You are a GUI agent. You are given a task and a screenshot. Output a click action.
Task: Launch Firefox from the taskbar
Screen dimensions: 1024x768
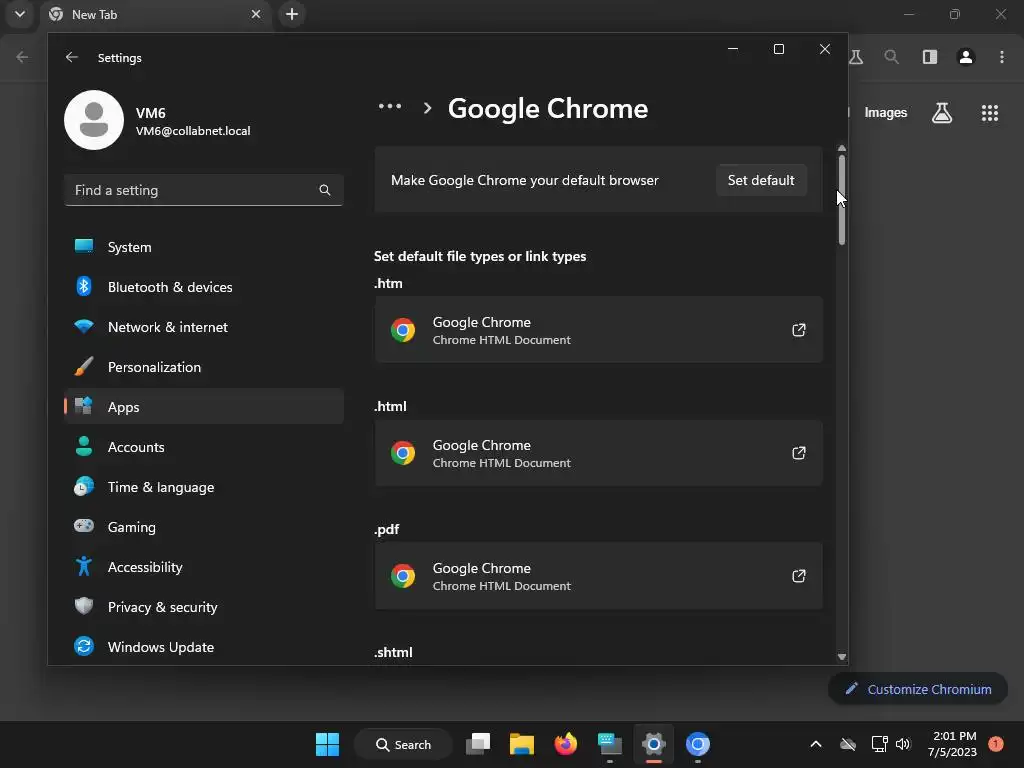(566, 744)
